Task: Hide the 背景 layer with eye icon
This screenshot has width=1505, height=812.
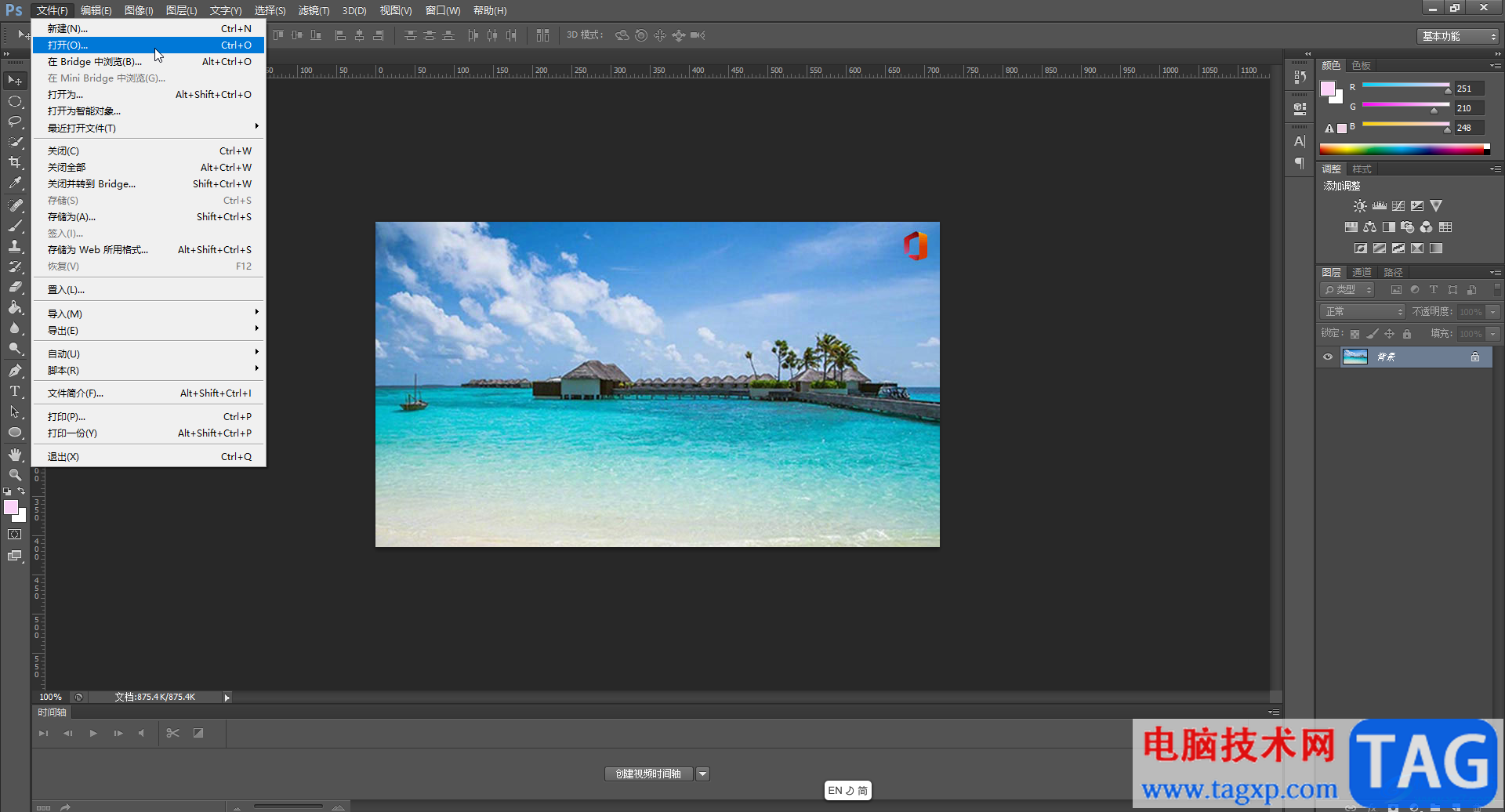Action: 1328,357
